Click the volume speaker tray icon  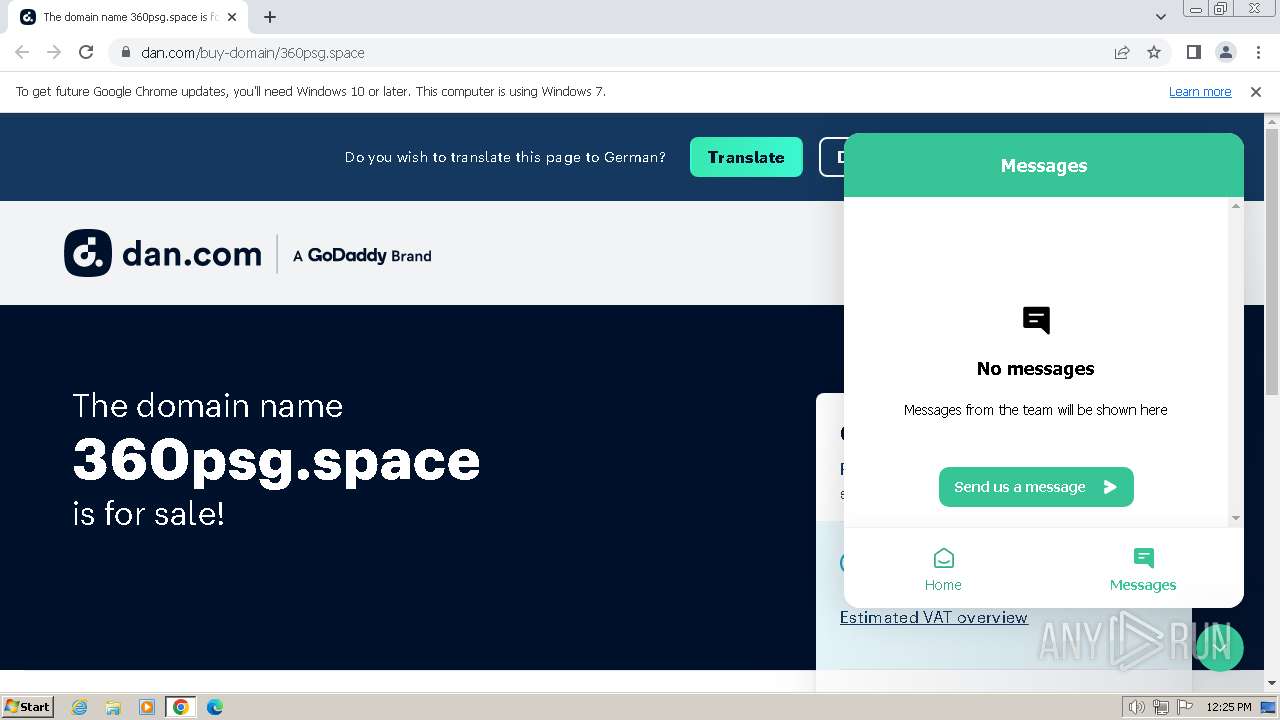point(1137,707)
